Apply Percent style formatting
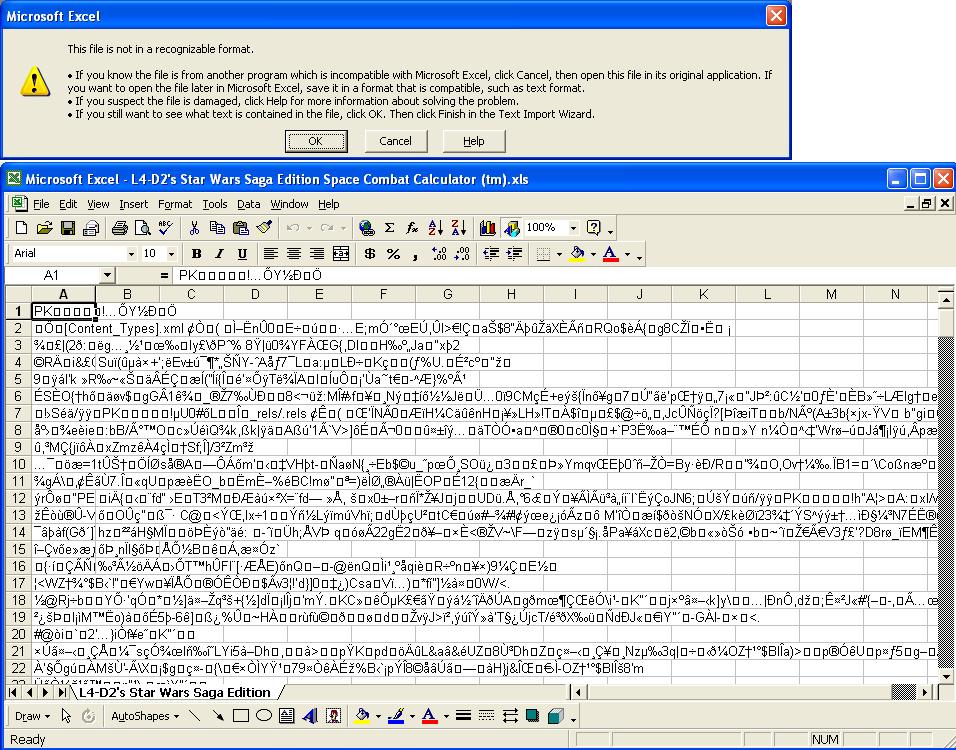 click(393, 254)
